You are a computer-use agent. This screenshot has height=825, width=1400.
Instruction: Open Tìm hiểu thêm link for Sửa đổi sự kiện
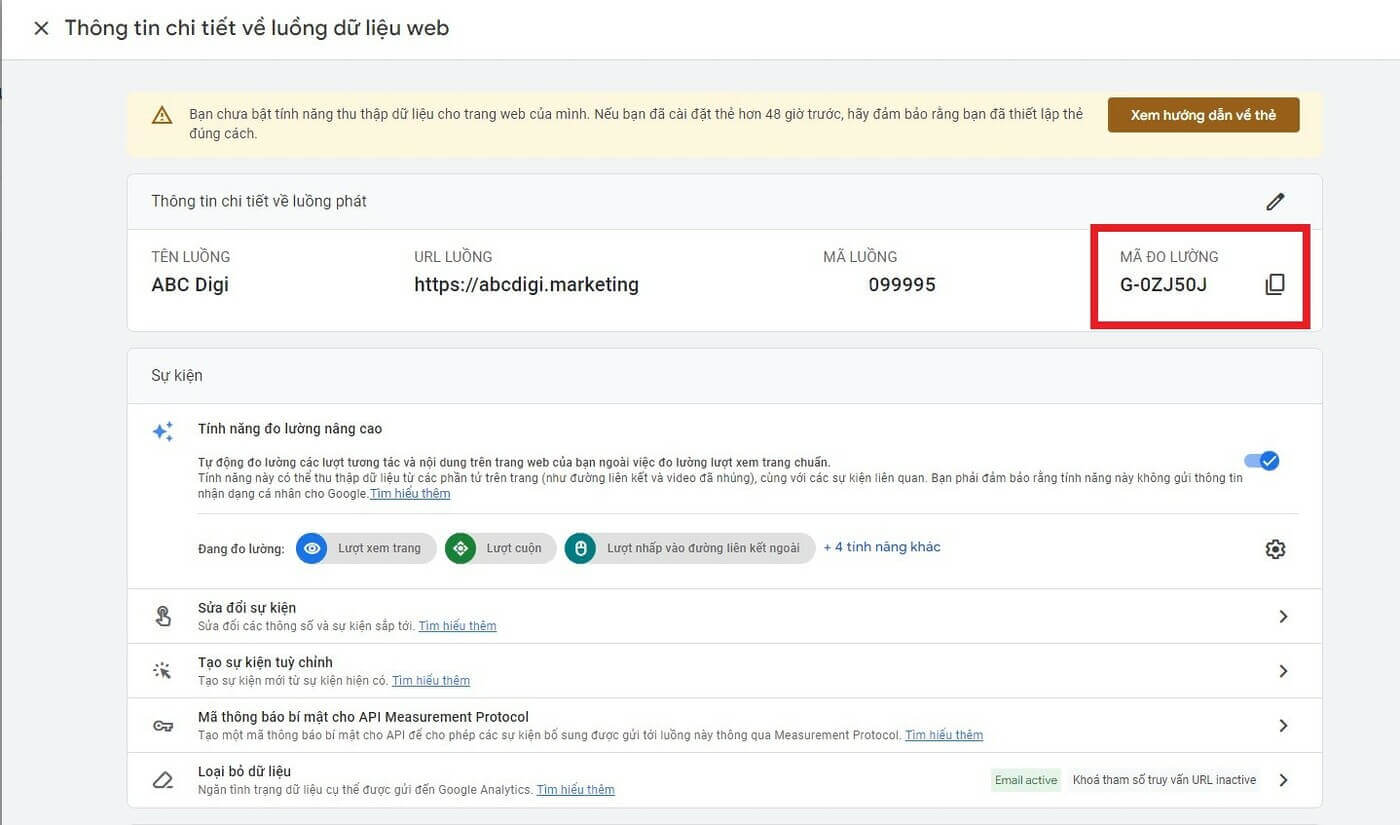tap(457, 626)
